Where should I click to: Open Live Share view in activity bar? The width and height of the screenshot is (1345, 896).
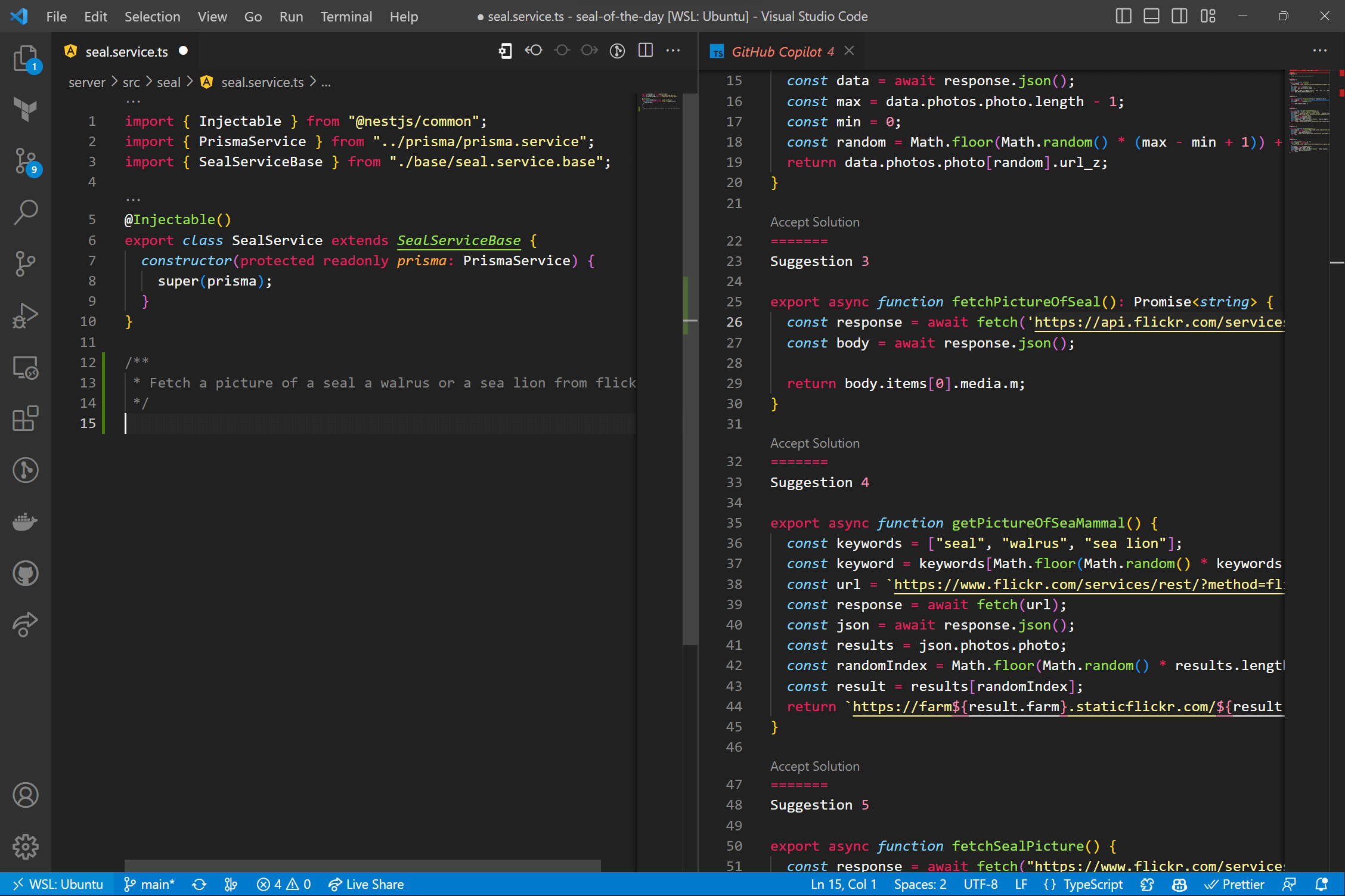coord(25,625)
